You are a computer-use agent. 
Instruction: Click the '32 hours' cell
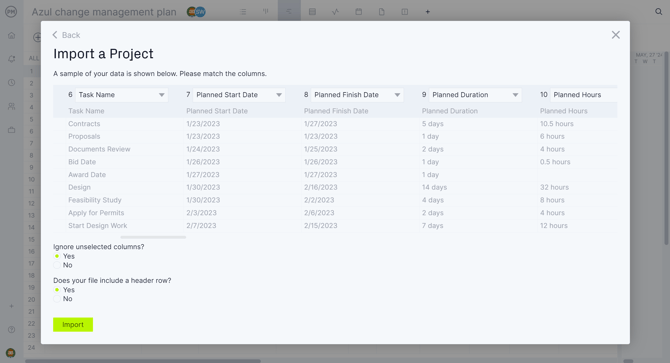pos(554,187)
